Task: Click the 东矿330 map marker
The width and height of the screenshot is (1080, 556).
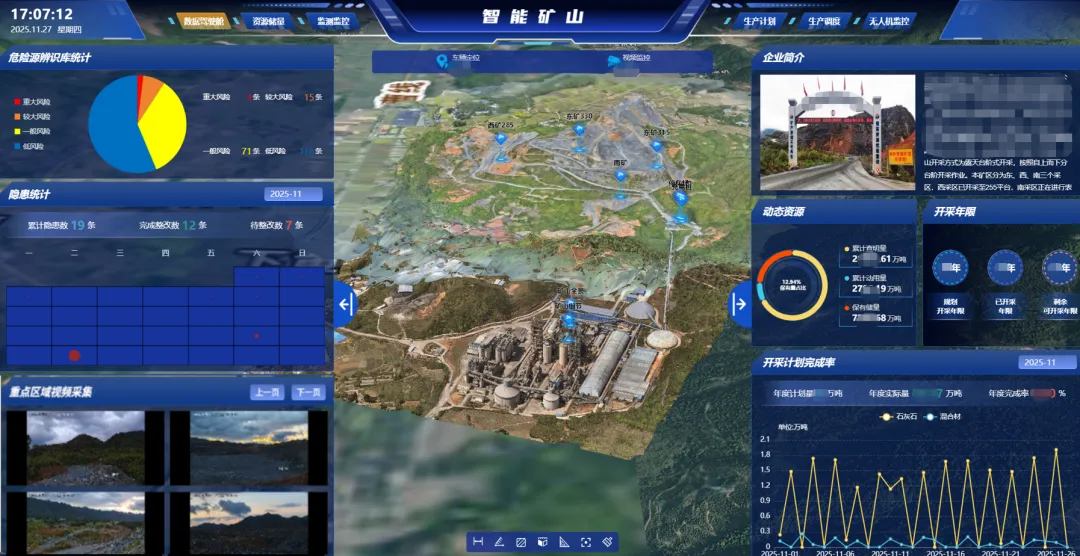Action: [579, 130]
